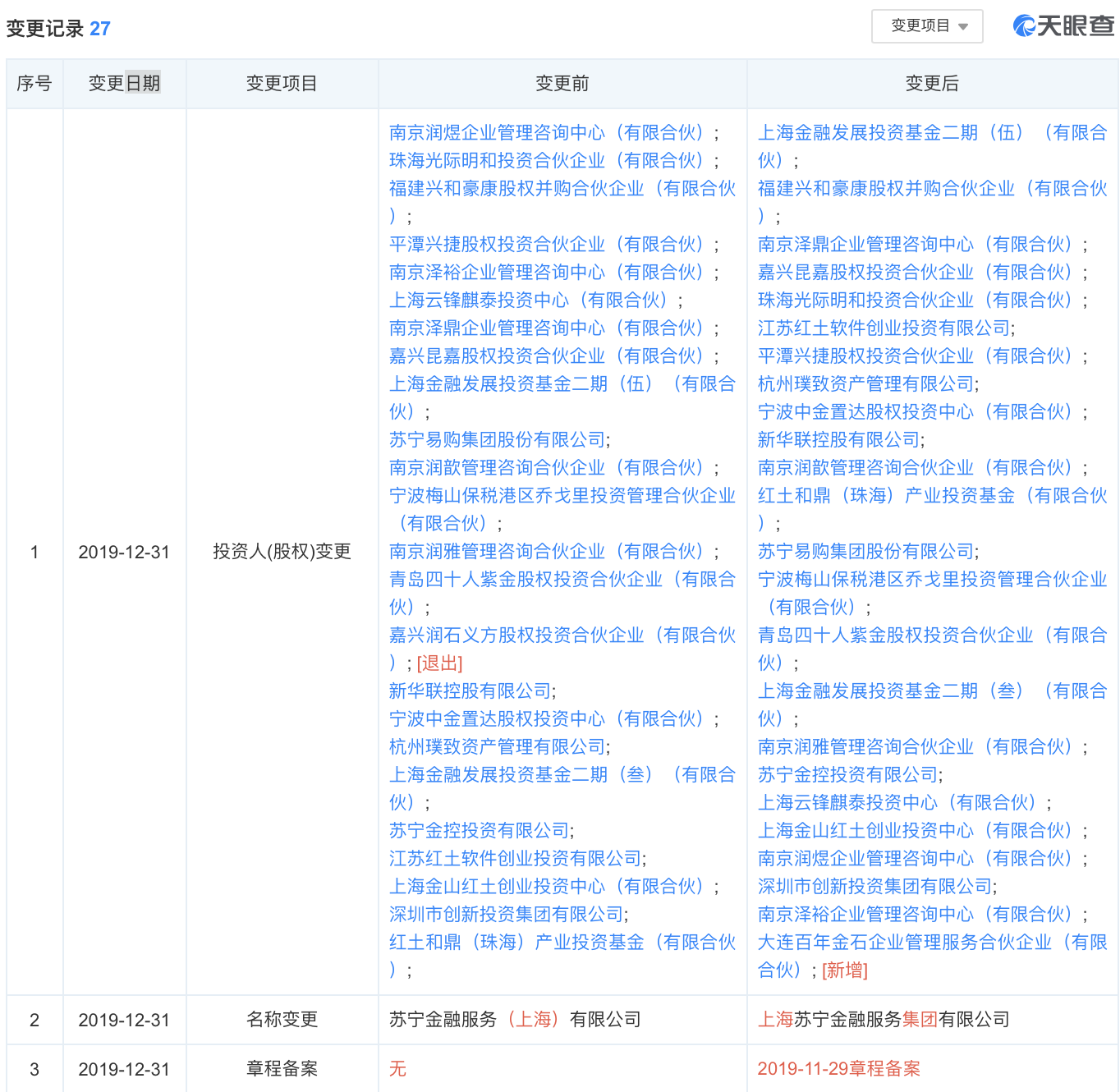Image resolution: width=1120 pixels, height=1092 pixels.
Task: Open 苏宁易购集团股份有限公司 in 变更后 column
Action: coord(866,552)
